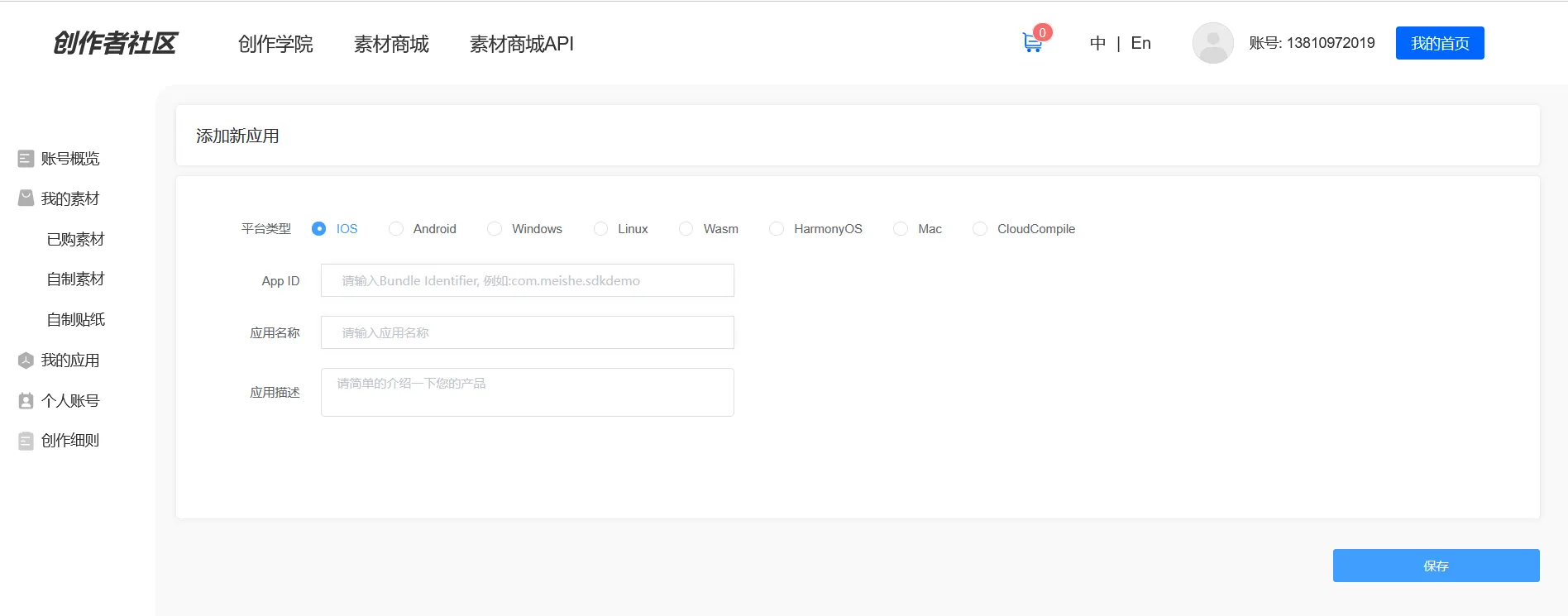Click the 账号概览 sidebar icon
The width and height of the screenshot is (1568, 616).
26,159
